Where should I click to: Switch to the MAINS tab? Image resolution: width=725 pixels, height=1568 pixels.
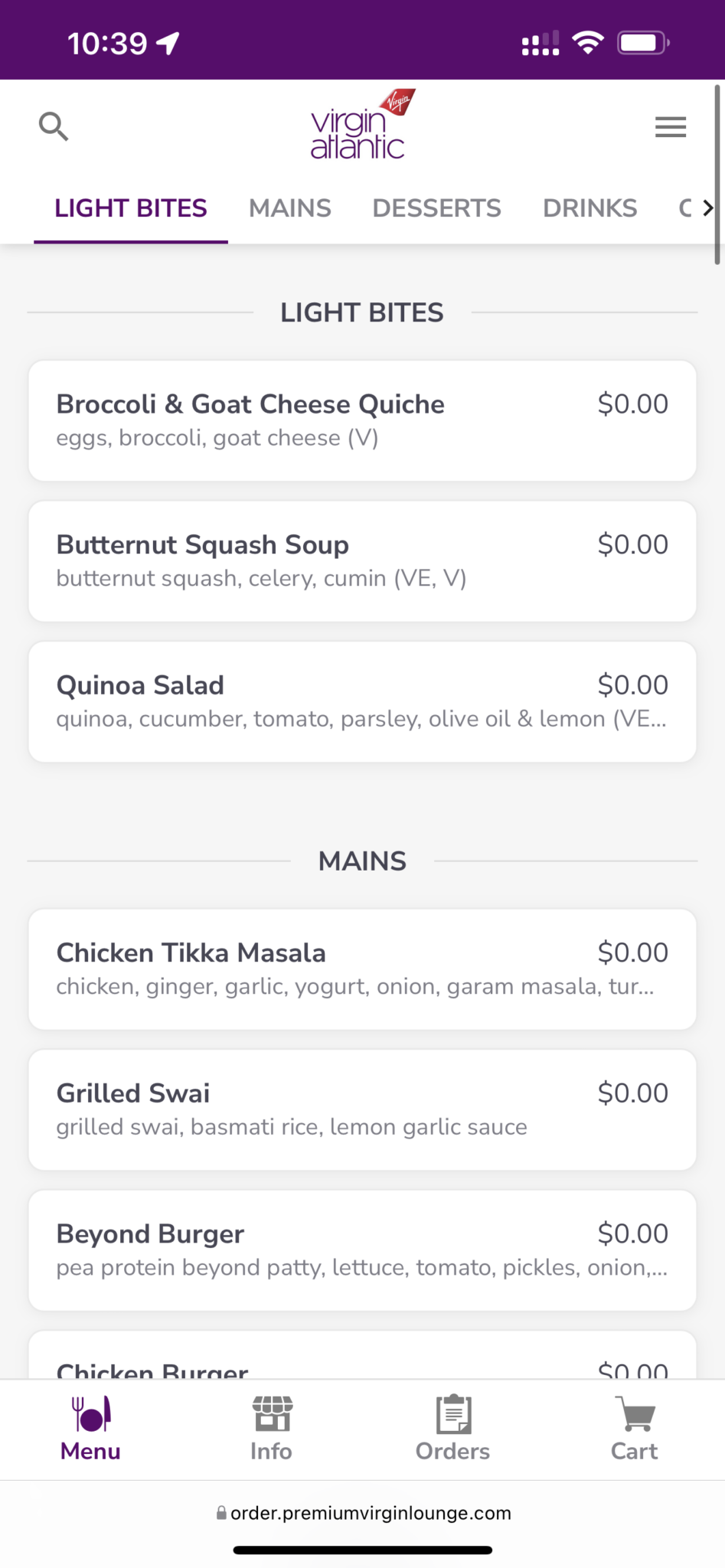pyautogui.click(x=290, y=208)
